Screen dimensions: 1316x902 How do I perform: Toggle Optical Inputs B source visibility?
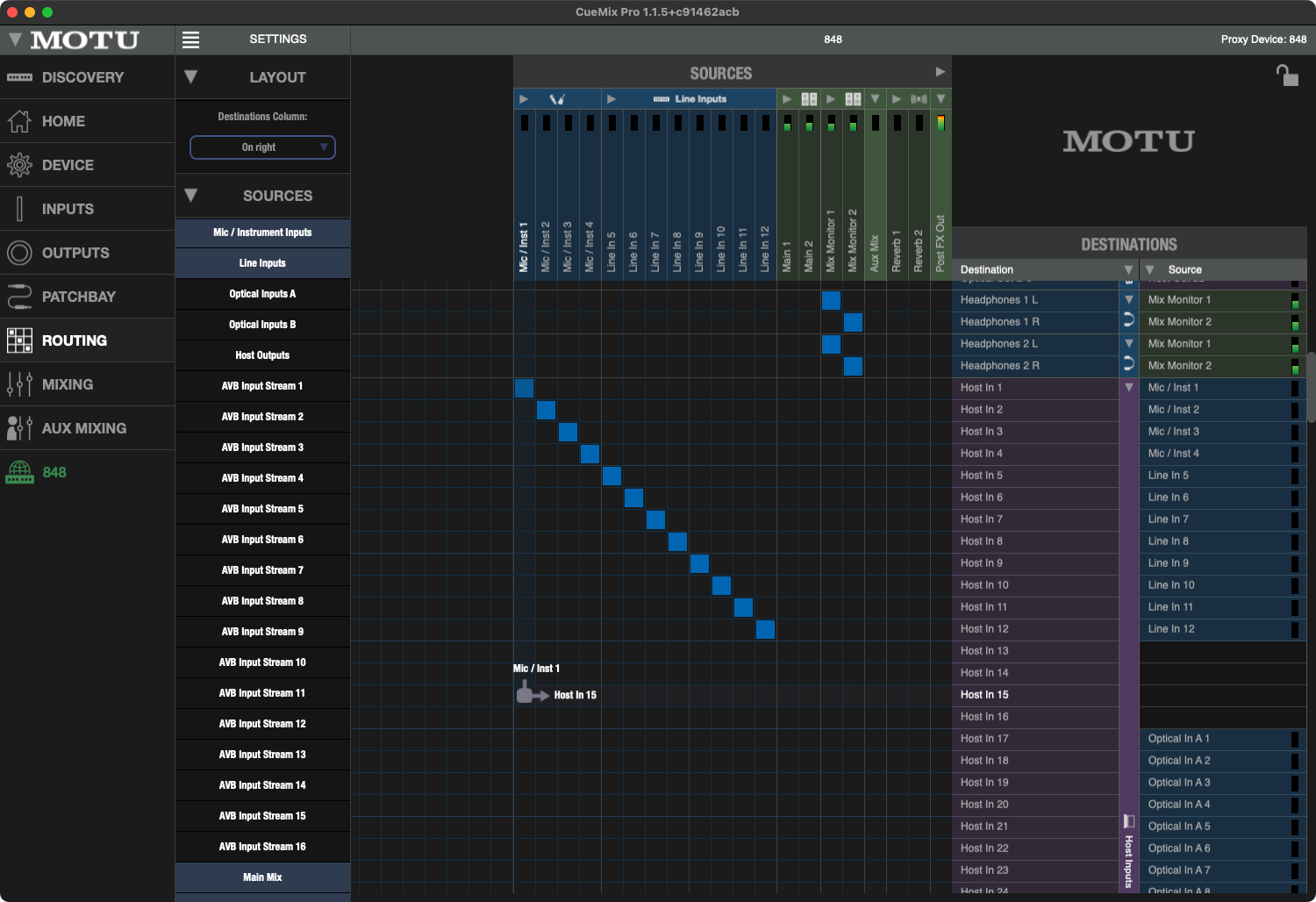coord(262,325)
